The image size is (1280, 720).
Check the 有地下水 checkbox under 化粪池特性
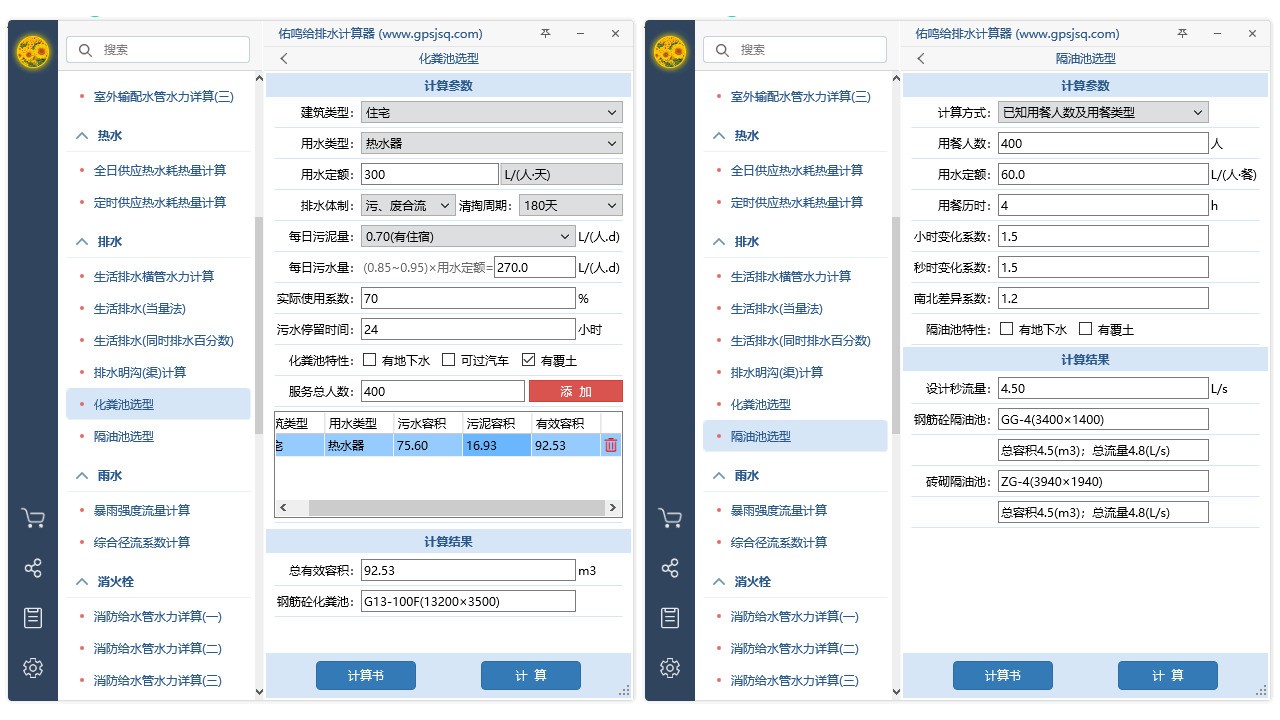(369, 360)
